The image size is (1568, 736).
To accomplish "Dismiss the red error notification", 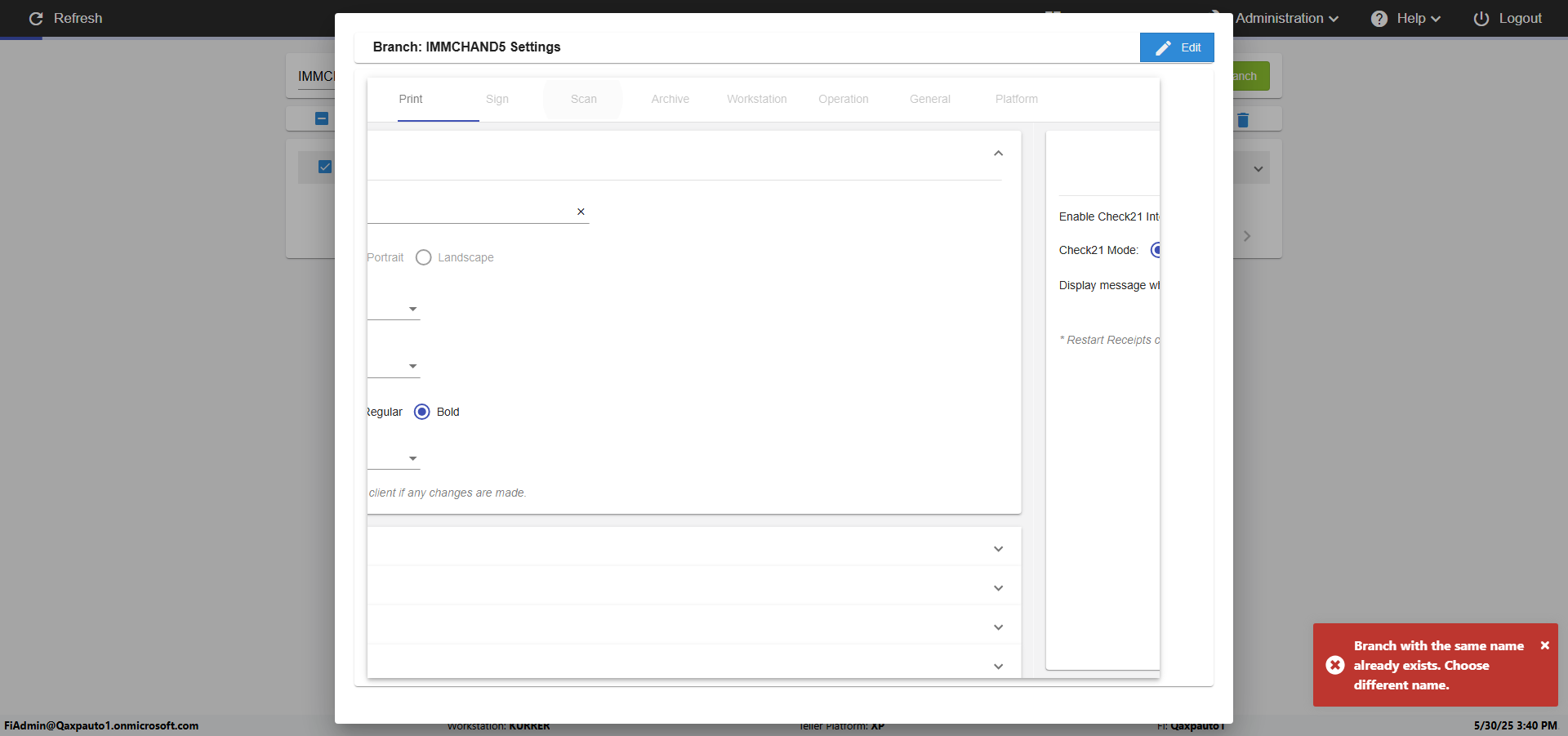I will pyautogui.click(x=1544, y=645).
